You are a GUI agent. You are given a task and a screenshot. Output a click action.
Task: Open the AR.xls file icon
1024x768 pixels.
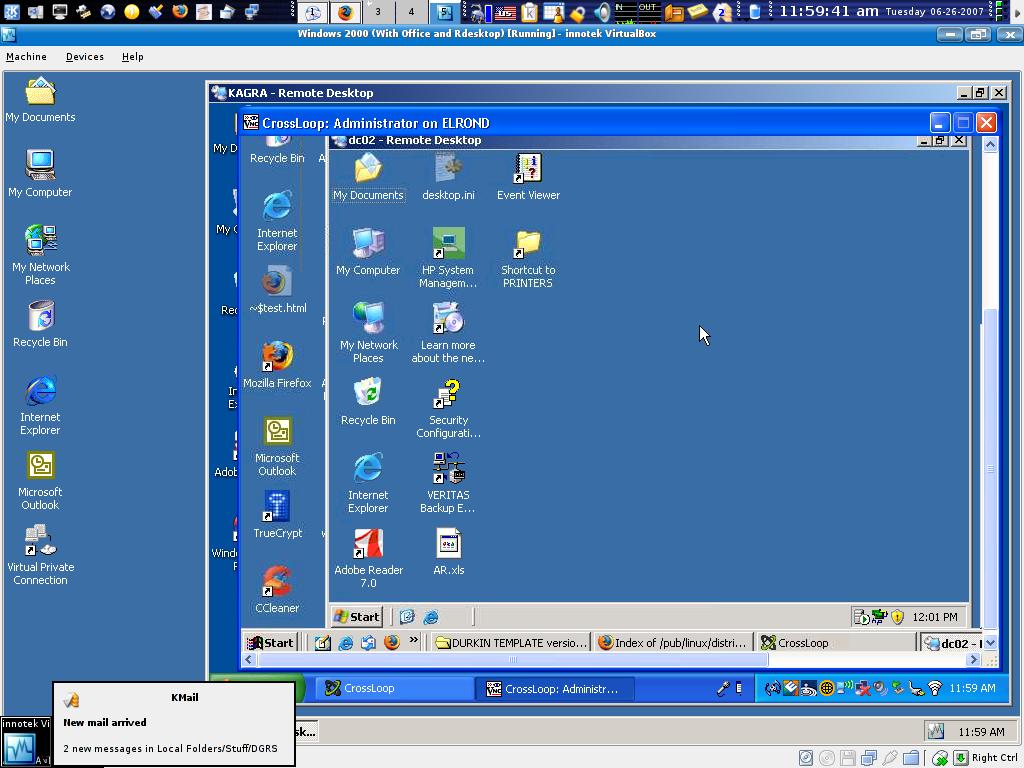click(x=448, y=544)
